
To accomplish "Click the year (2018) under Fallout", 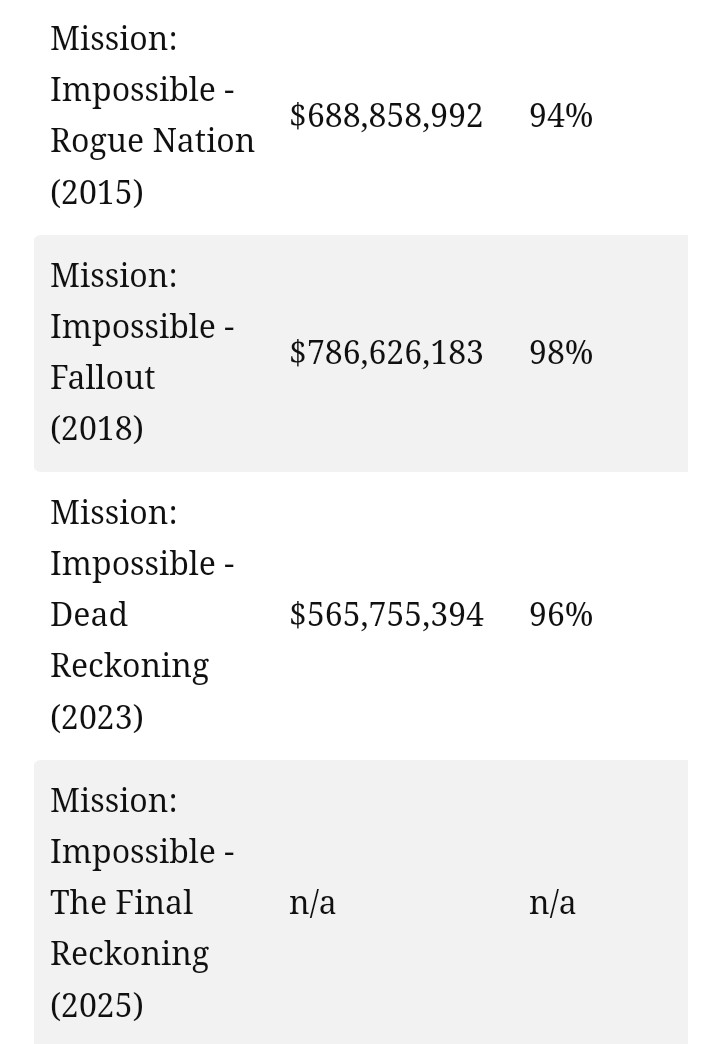I will coord(97,428).
